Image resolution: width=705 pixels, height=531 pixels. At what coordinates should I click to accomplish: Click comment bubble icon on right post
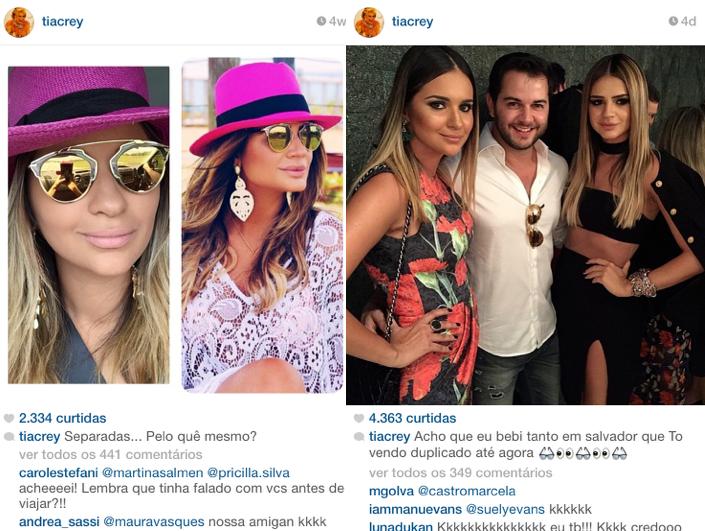(359, 437)
